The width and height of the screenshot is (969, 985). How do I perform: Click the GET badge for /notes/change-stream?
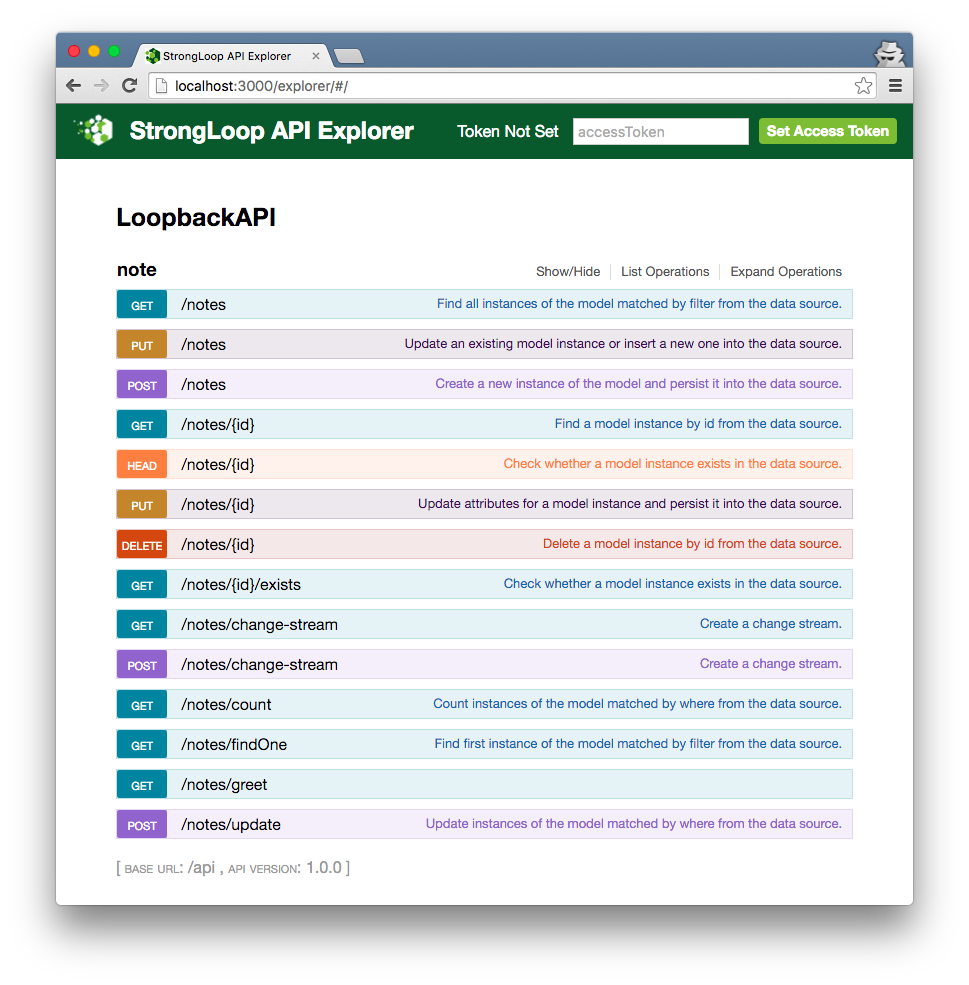[142, 625]
